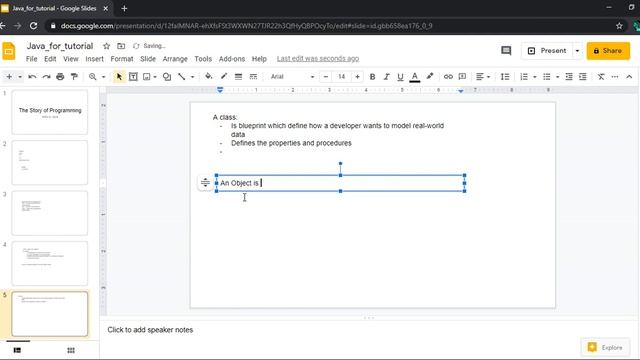Click the bulleted list icon
This screenshot has width=640, height=360.
[547, 76]
